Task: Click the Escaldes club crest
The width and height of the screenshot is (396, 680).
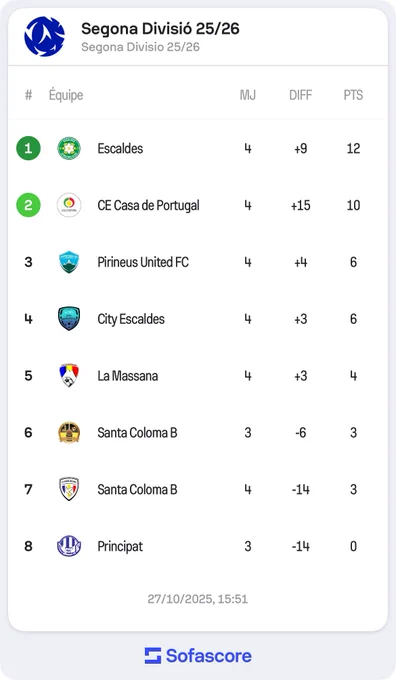Action: coord(69,148)
